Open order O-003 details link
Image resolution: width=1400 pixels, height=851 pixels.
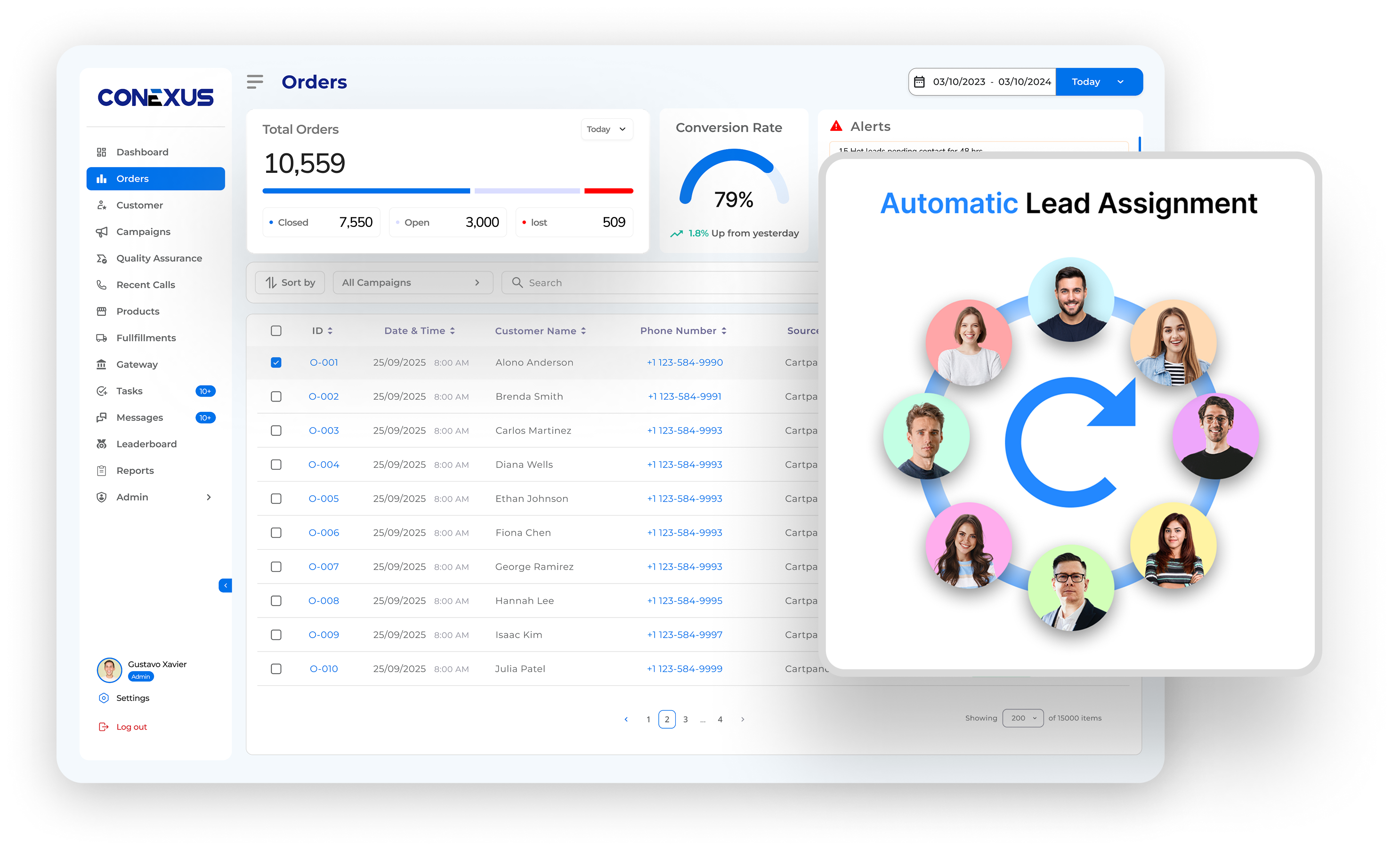[x=324, y=430]
